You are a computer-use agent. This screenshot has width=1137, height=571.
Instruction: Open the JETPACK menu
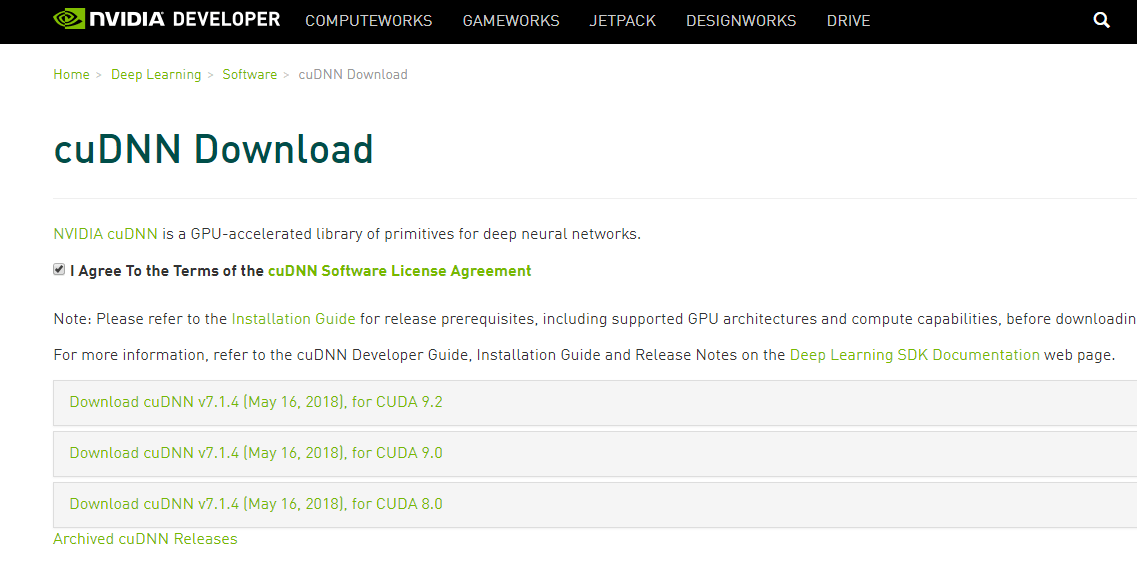point(622,21)
